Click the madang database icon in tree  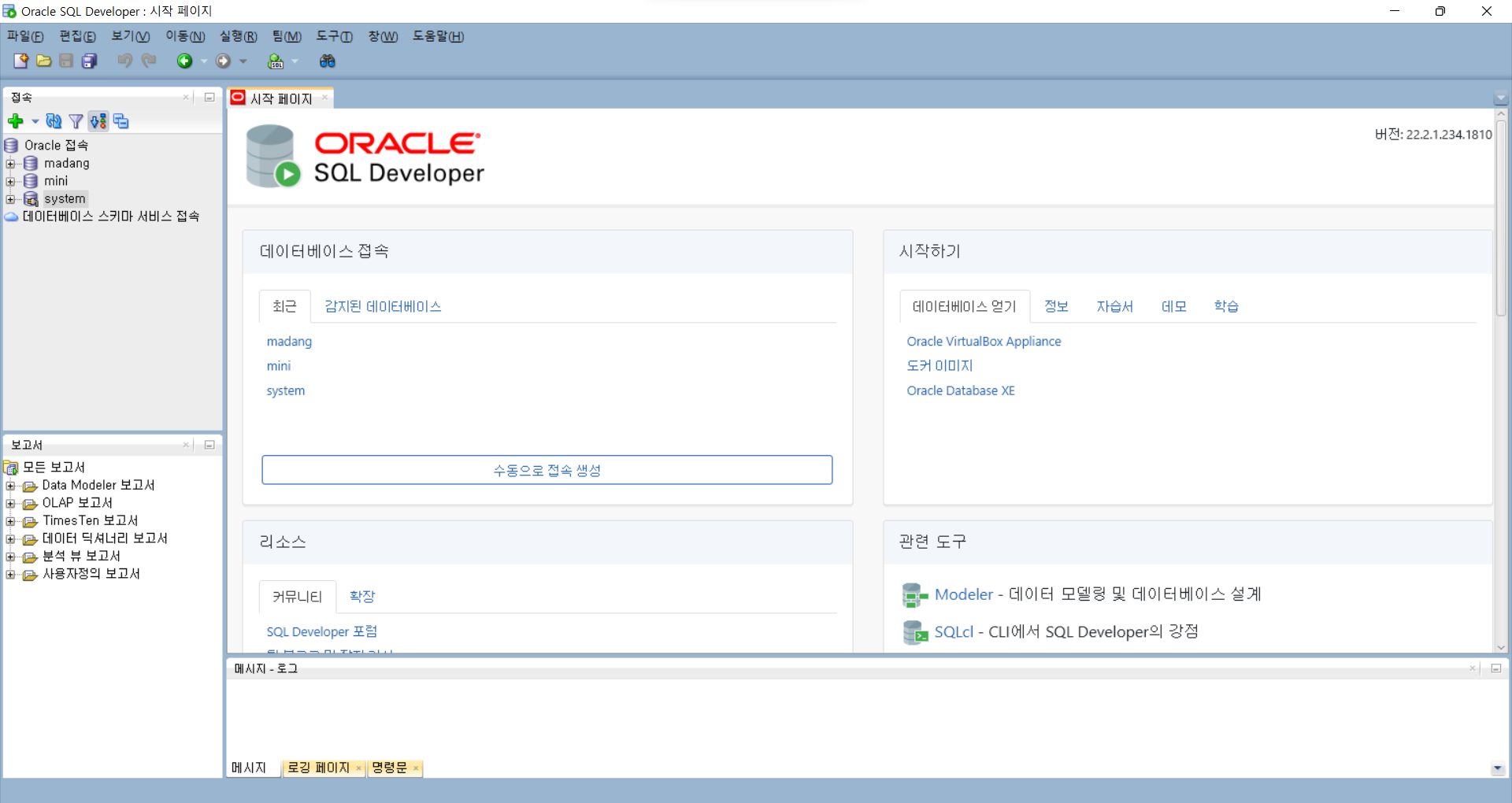point(31,163)
